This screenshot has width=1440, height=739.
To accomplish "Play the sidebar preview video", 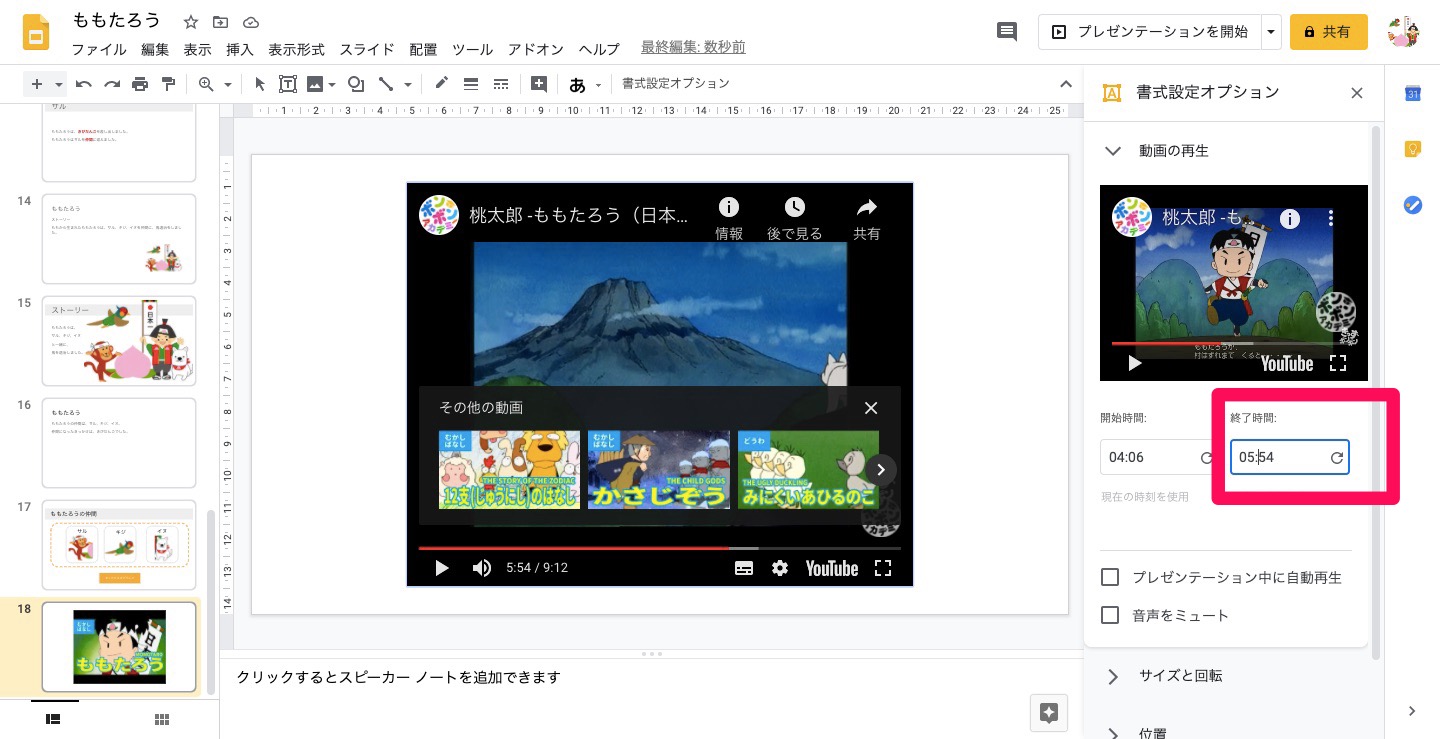I will click(1135, 363).
